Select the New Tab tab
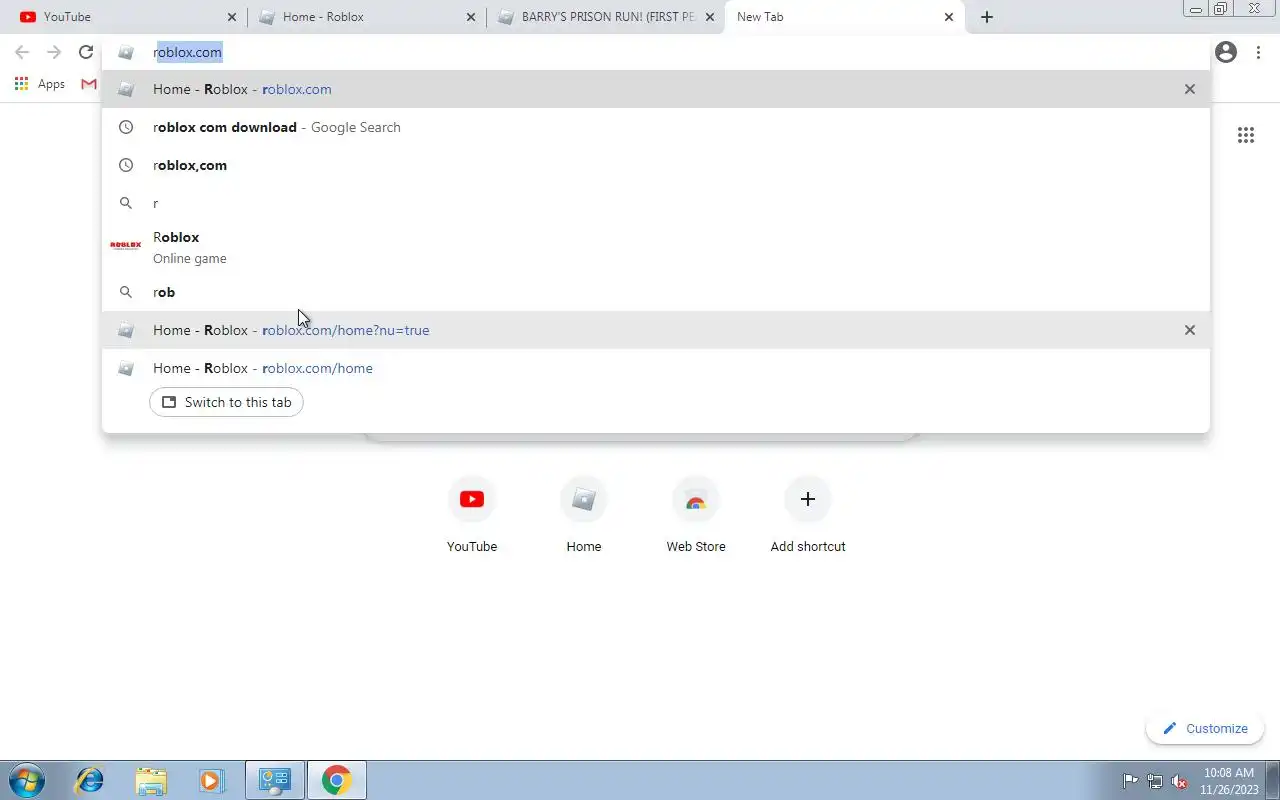 click(x=846, y=17)
